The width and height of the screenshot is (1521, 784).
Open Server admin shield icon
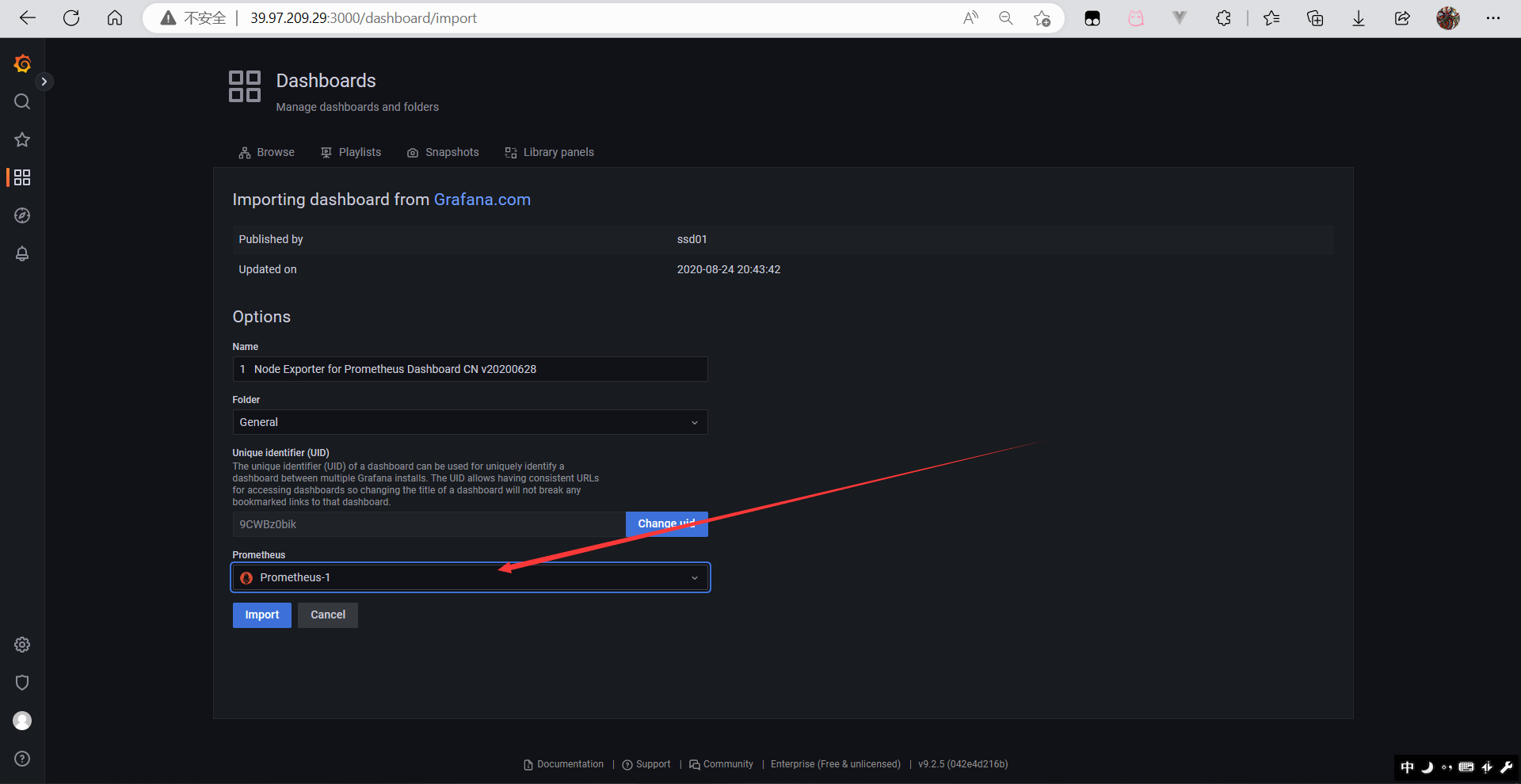click(22, 683)
